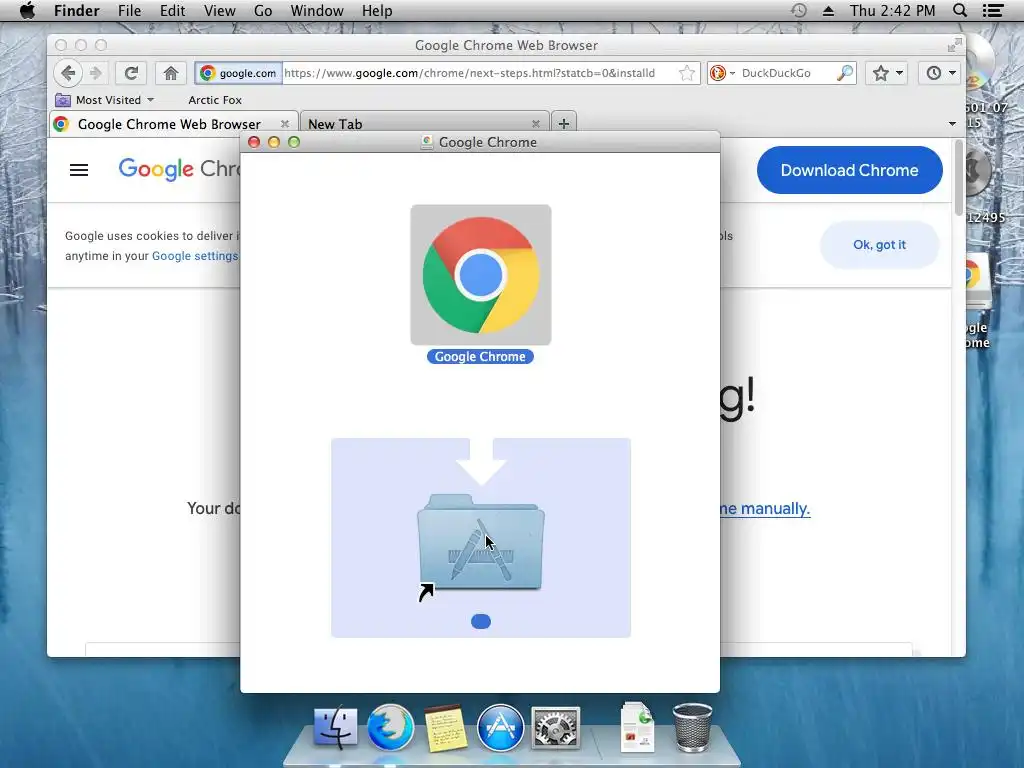Open the Google settings link

195,256
